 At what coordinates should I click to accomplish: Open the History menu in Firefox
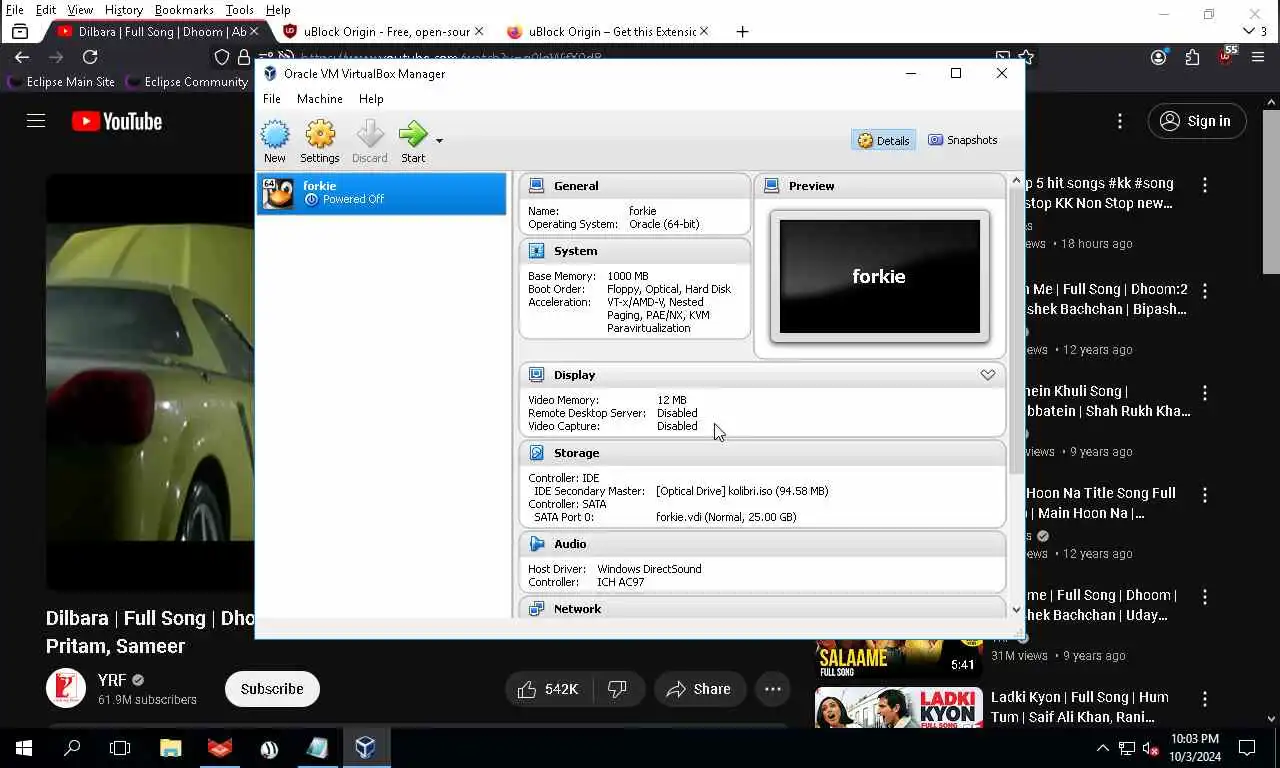click(x=124, y=10)
